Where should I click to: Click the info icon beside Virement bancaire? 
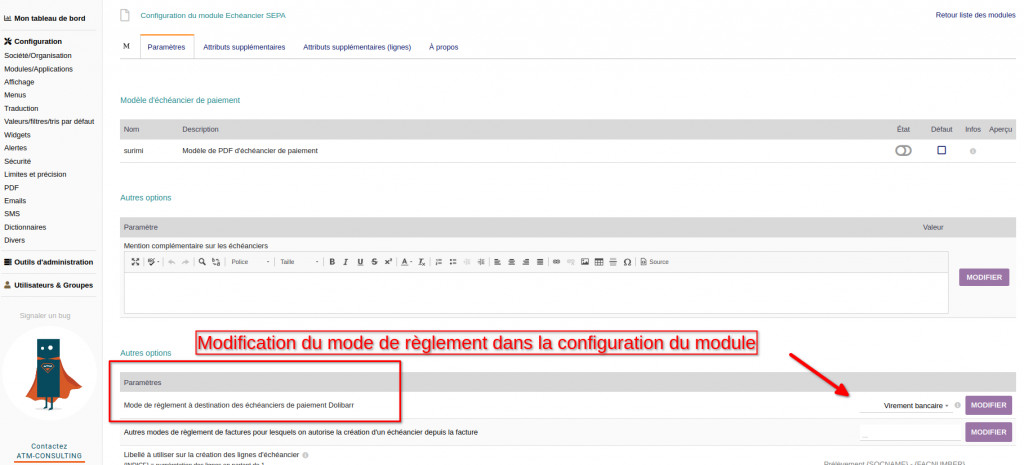pos(958,406)
